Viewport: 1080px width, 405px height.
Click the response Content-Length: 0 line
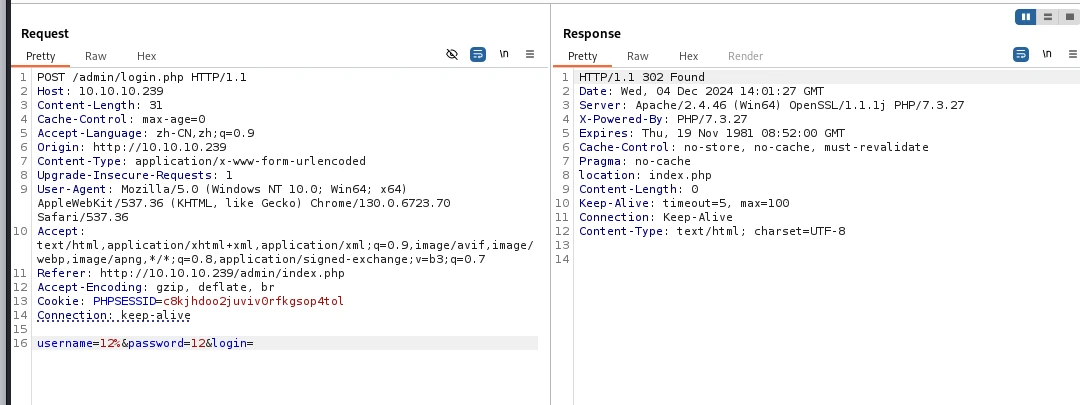pos(638,189)
